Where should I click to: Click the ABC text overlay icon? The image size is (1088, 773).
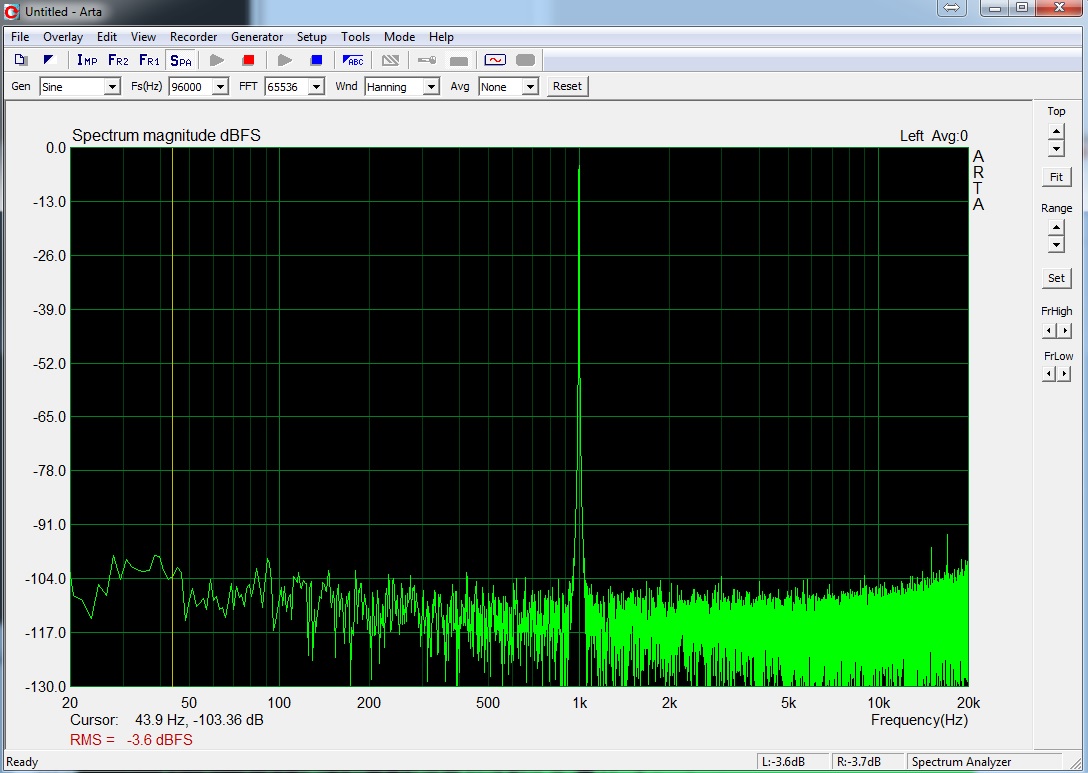[353, 60]
